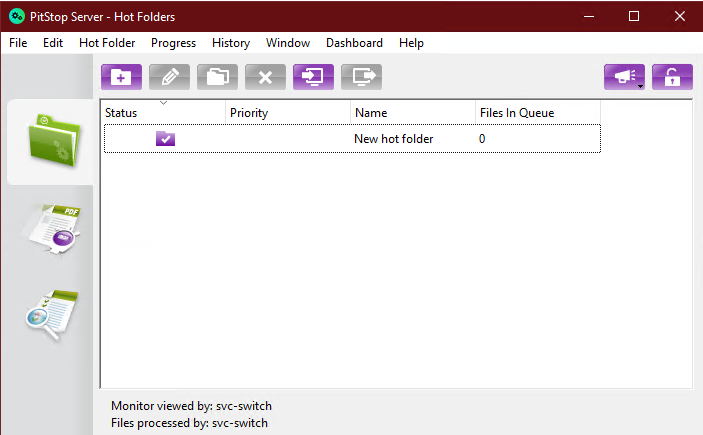The width and height of the screenshot is (703, 435).
Task: Open the megaphone notifications dropdown
Action: pos(624,77)
